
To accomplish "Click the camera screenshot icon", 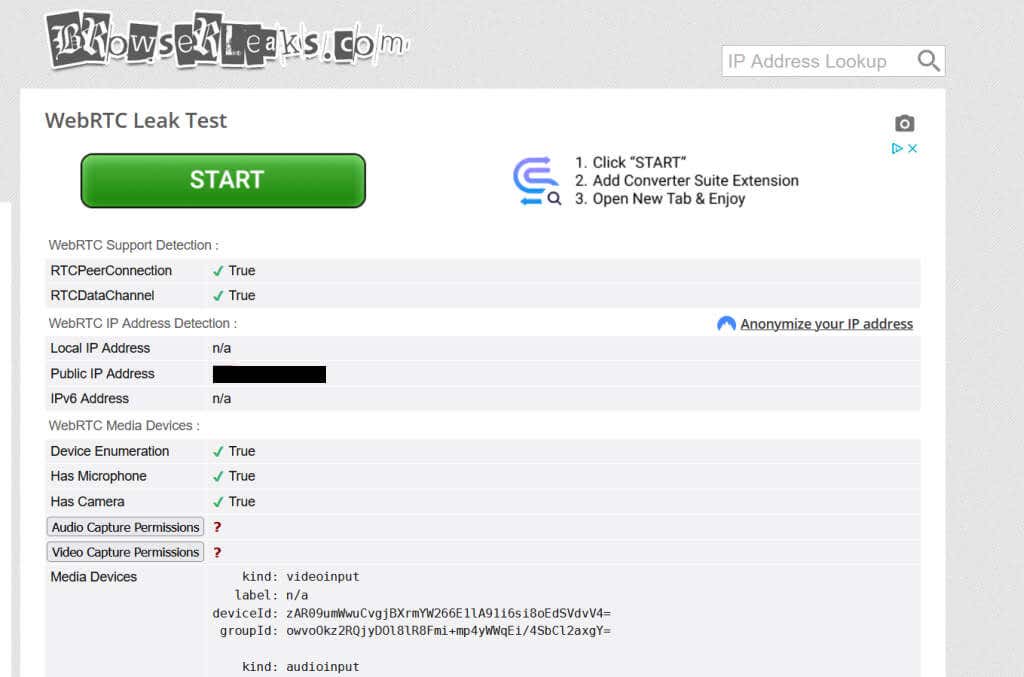I will (x=904, y=124).
